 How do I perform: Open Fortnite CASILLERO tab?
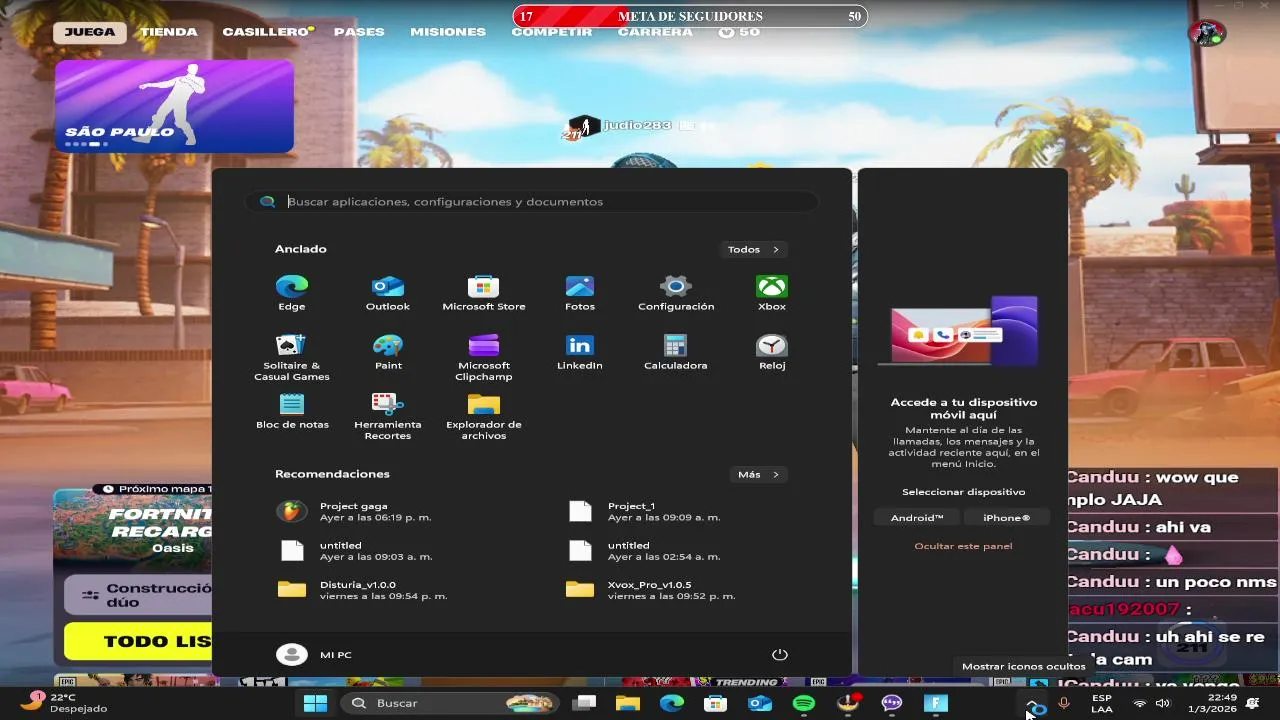tap(266, 32)
